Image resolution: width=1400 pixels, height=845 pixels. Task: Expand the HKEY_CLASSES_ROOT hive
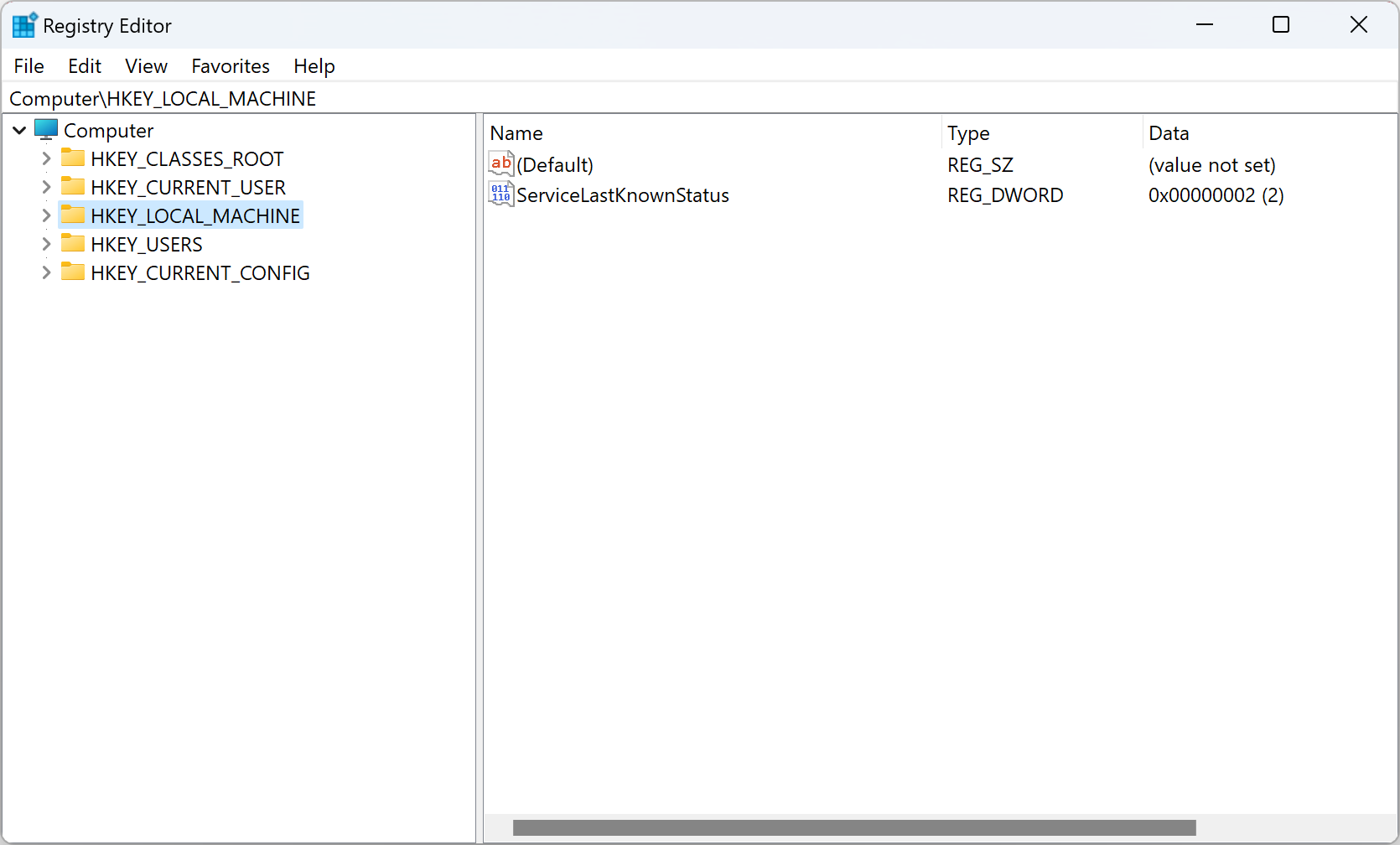pyautogui.click(x=46, y=158)
